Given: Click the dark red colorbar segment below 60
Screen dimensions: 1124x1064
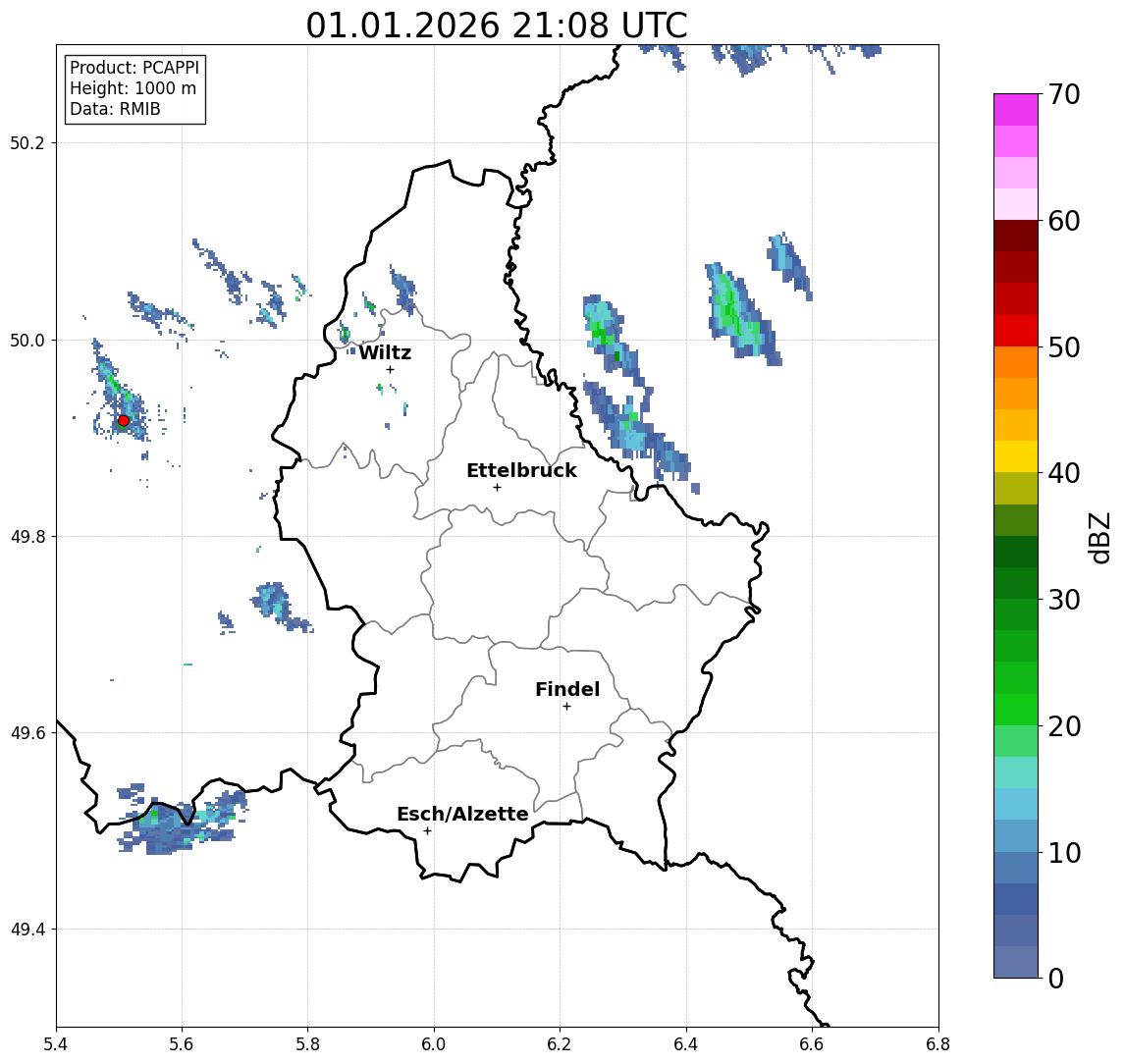Looking at the screenshot, I should tap(1016, 236).
